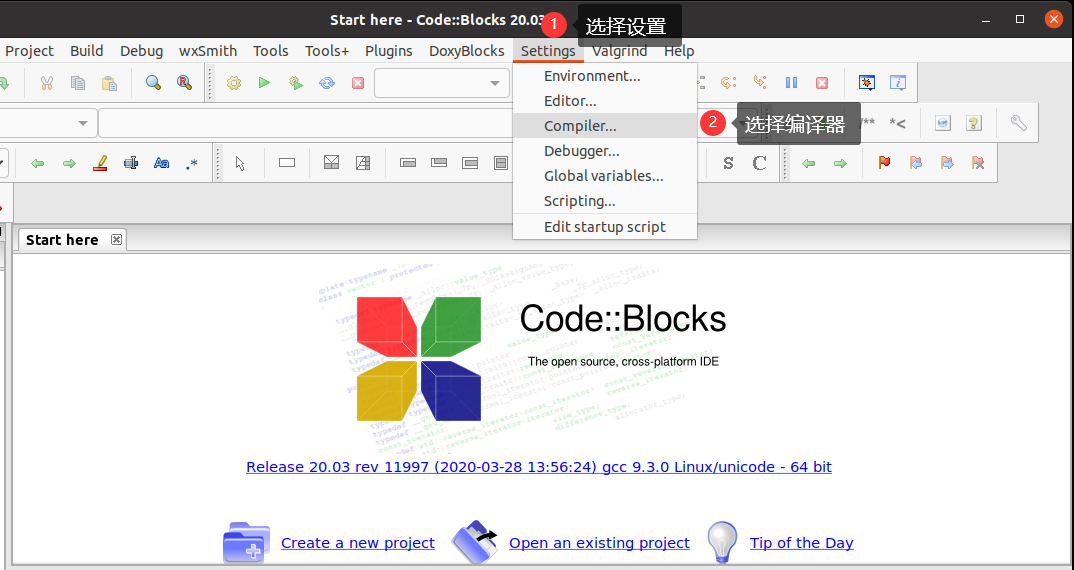Click the Rebuild blue arrows icon
Image resolution: width=1074 pixels, height=570 pixels.
tap(327, 83)
